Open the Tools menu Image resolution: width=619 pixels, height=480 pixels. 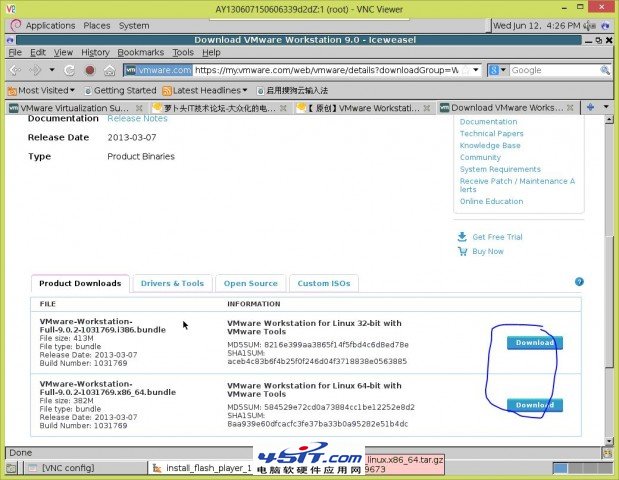[183, 52]
